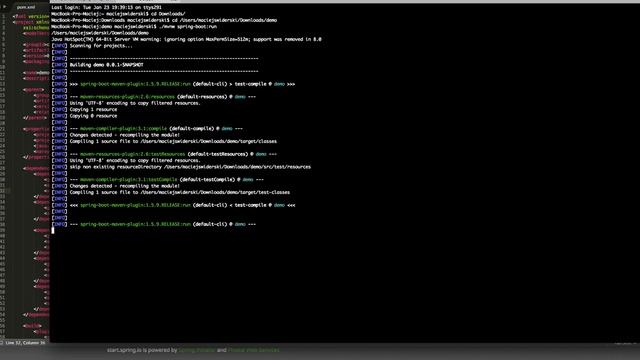Click the 'skip non existing resourceDirectory' log line

pyautogui.click(x=181, y=167)
